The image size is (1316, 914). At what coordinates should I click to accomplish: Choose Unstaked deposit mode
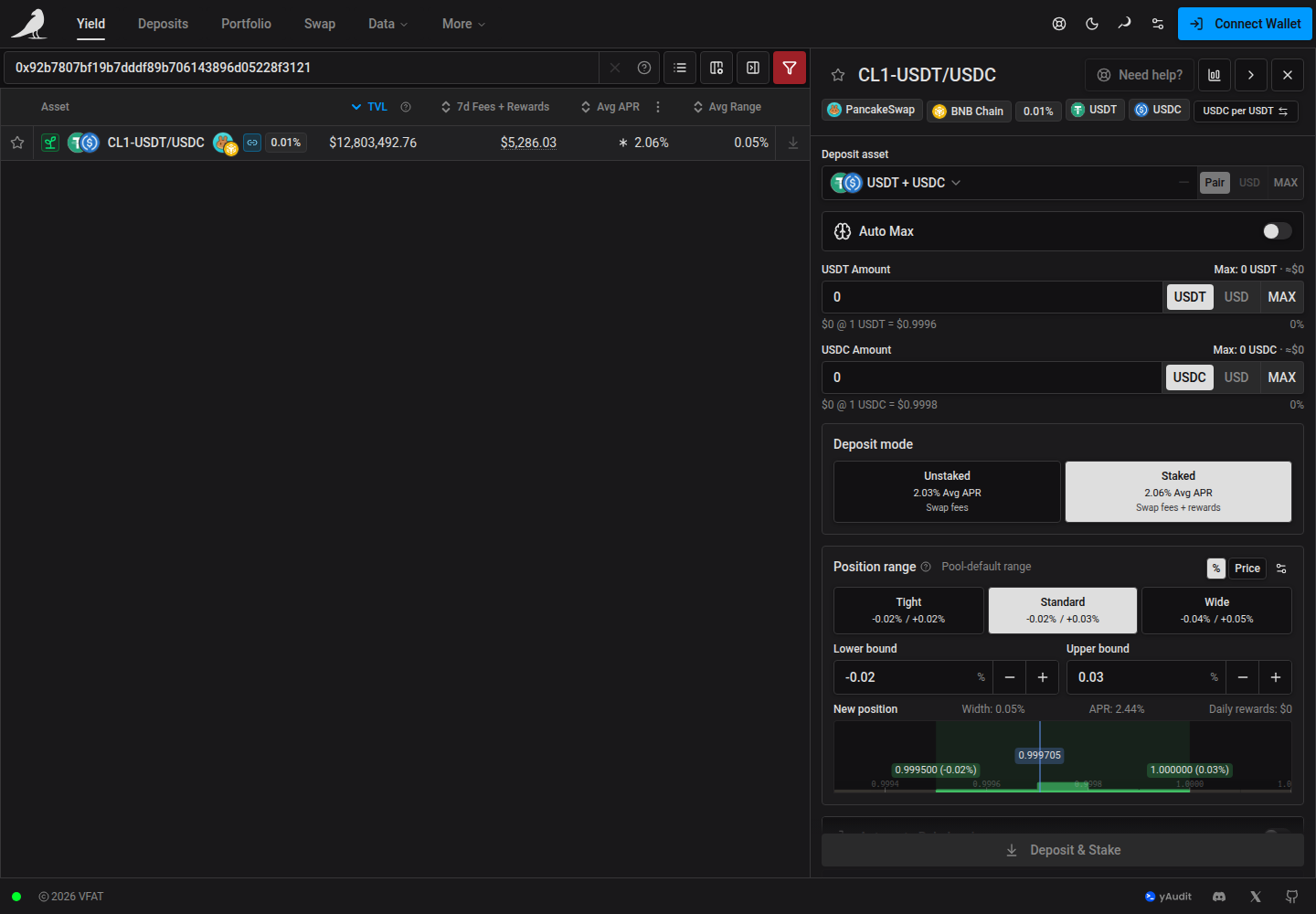947,492
